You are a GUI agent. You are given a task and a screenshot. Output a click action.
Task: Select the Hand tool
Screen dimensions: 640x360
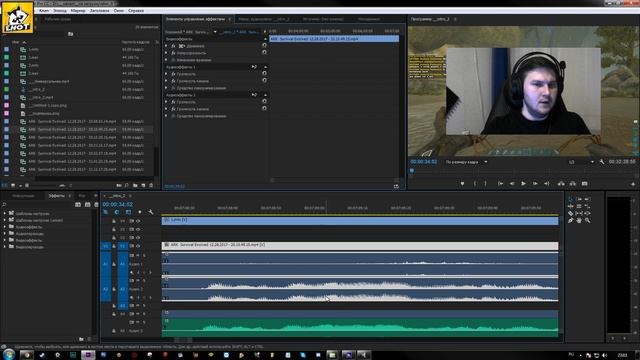pyautogui.click(x=579, y=220)
